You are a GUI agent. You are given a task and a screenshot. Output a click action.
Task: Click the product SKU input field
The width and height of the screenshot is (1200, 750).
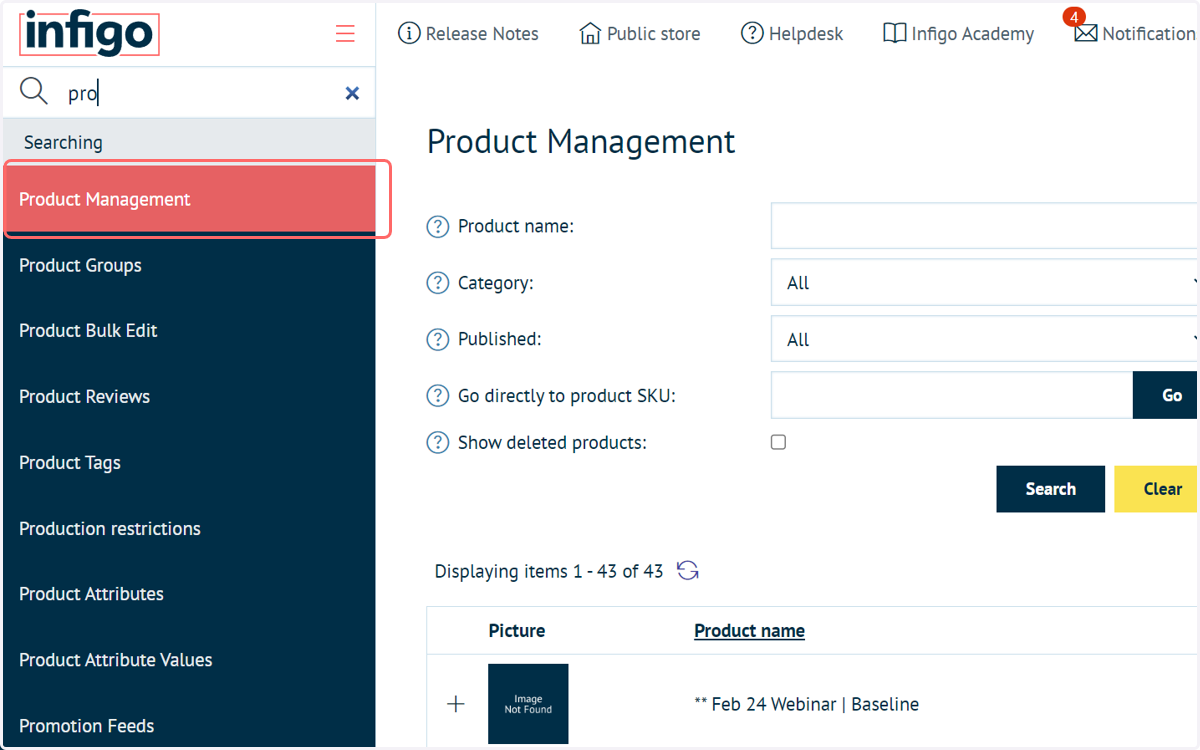[952, 395]
